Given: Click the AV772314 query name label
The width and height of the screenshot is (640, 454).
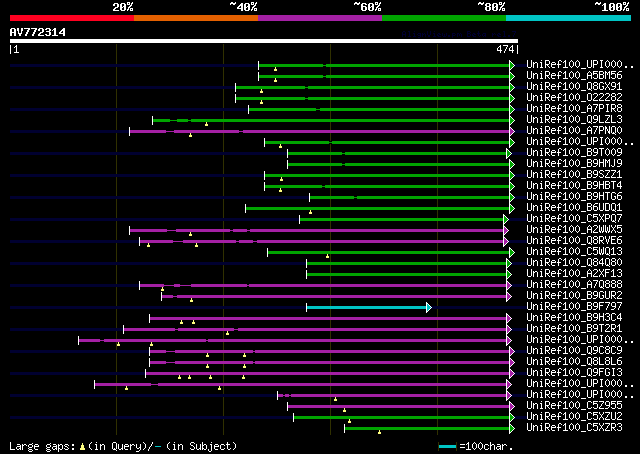Looking at the screenshot, I should 38,32.
